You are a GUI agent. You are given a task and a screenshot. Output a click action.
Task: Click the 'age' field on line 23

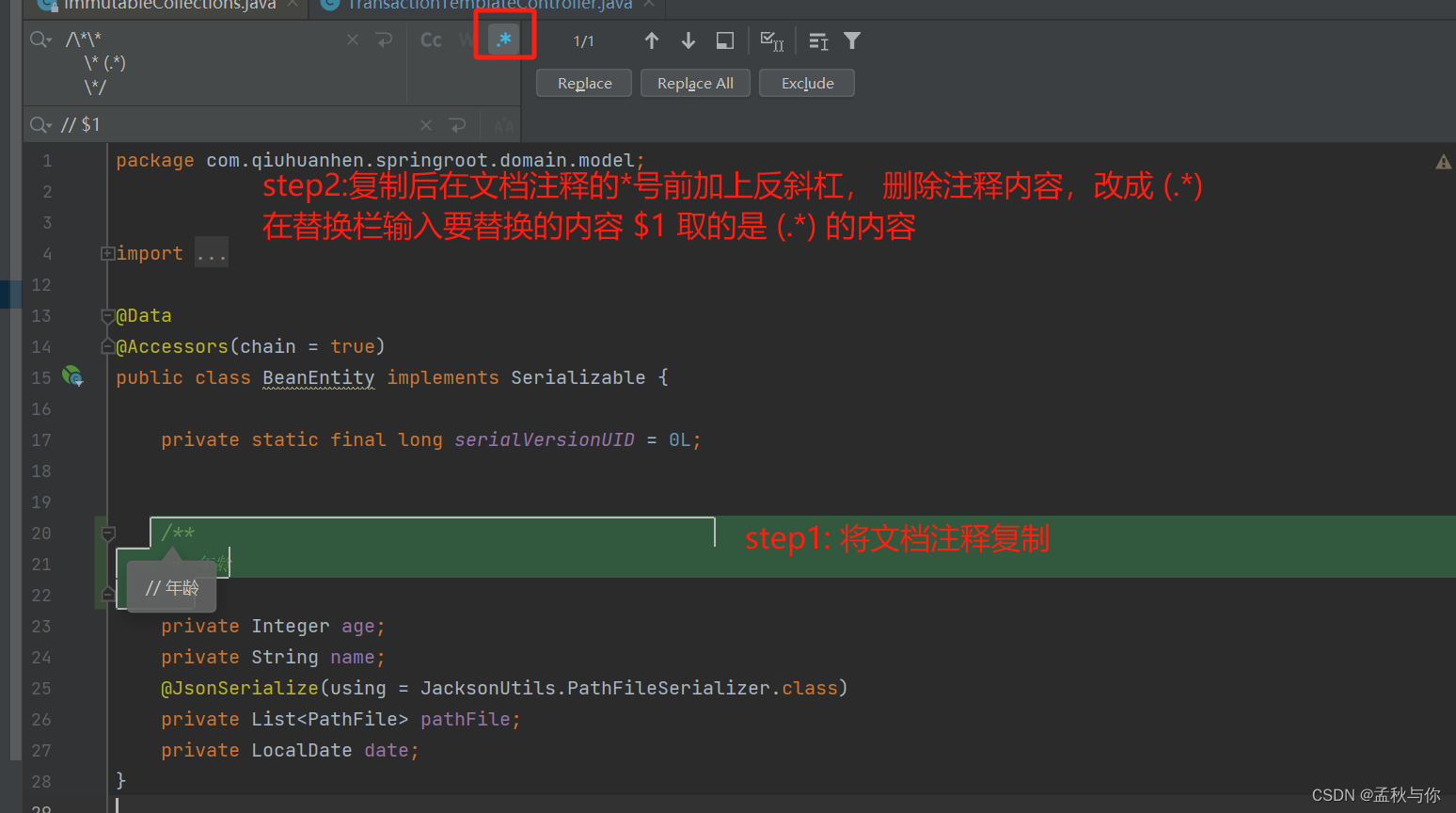point(358,626)
